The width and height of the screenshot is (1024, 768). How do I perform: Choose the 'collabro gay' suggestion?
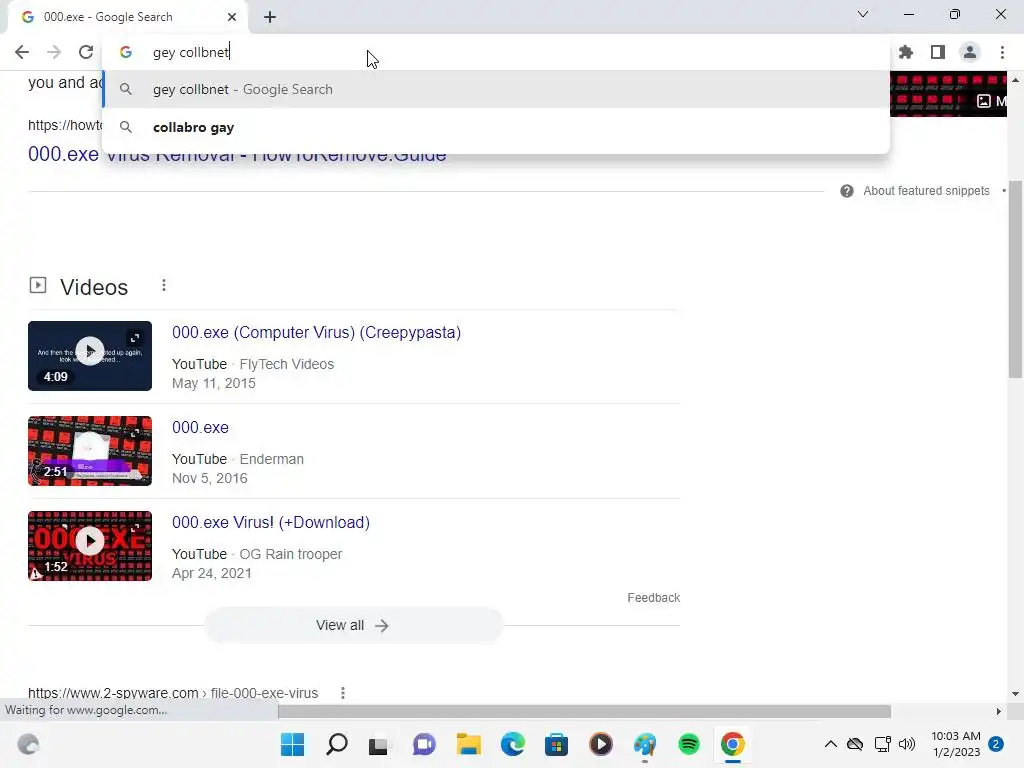(496, 127)
